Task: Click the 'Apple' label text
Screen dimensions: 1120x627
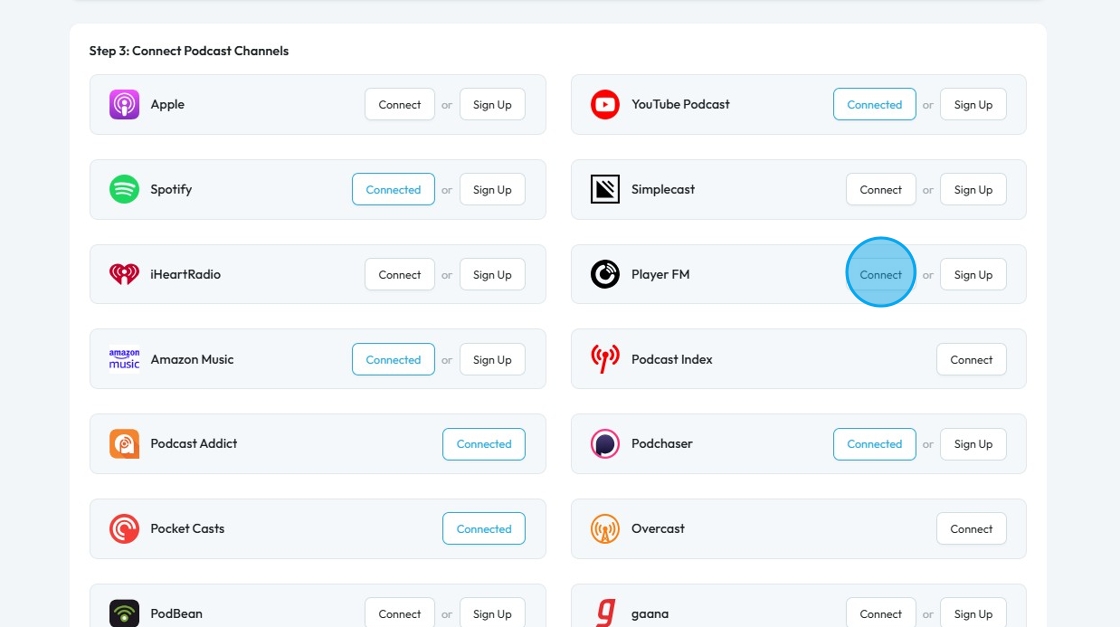Action: (167, 104)
